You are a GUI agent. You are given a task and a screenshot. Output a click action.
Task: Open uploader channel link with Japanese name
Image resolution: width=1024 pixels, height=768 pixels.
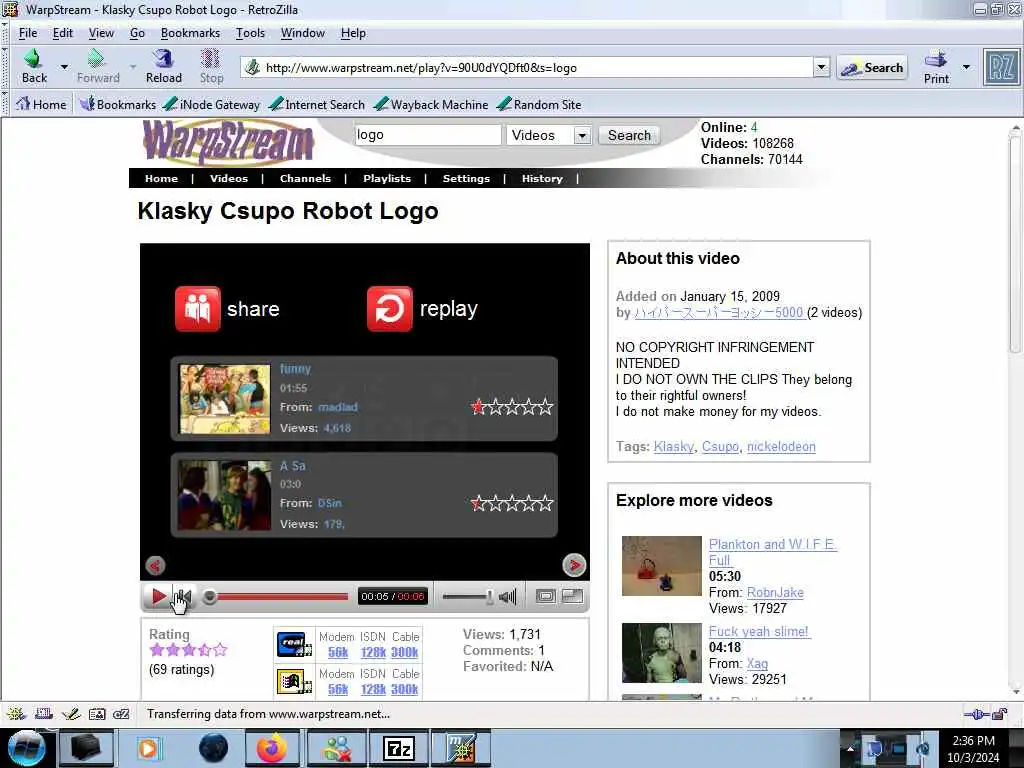[718, 313]
